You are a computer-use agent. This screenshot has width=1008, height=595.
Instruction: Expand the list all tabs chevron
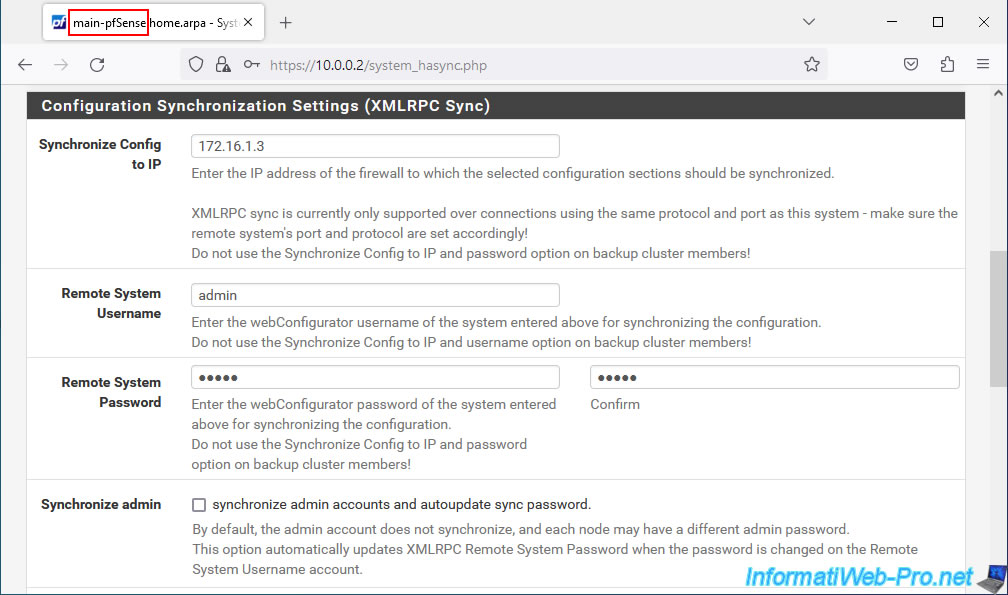pyautogui.click(x=809, y=22)
